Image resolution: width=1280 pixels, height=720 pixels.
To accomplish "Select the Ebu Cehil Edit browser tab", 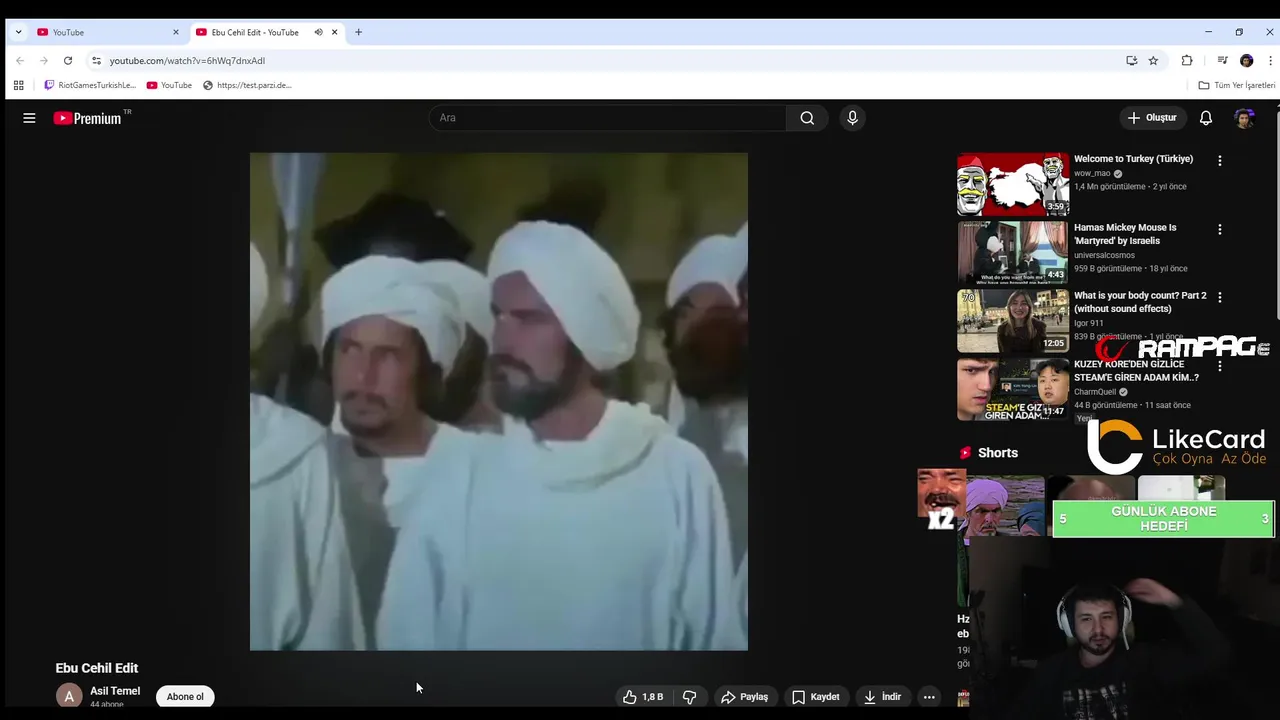I will (255, 32).
